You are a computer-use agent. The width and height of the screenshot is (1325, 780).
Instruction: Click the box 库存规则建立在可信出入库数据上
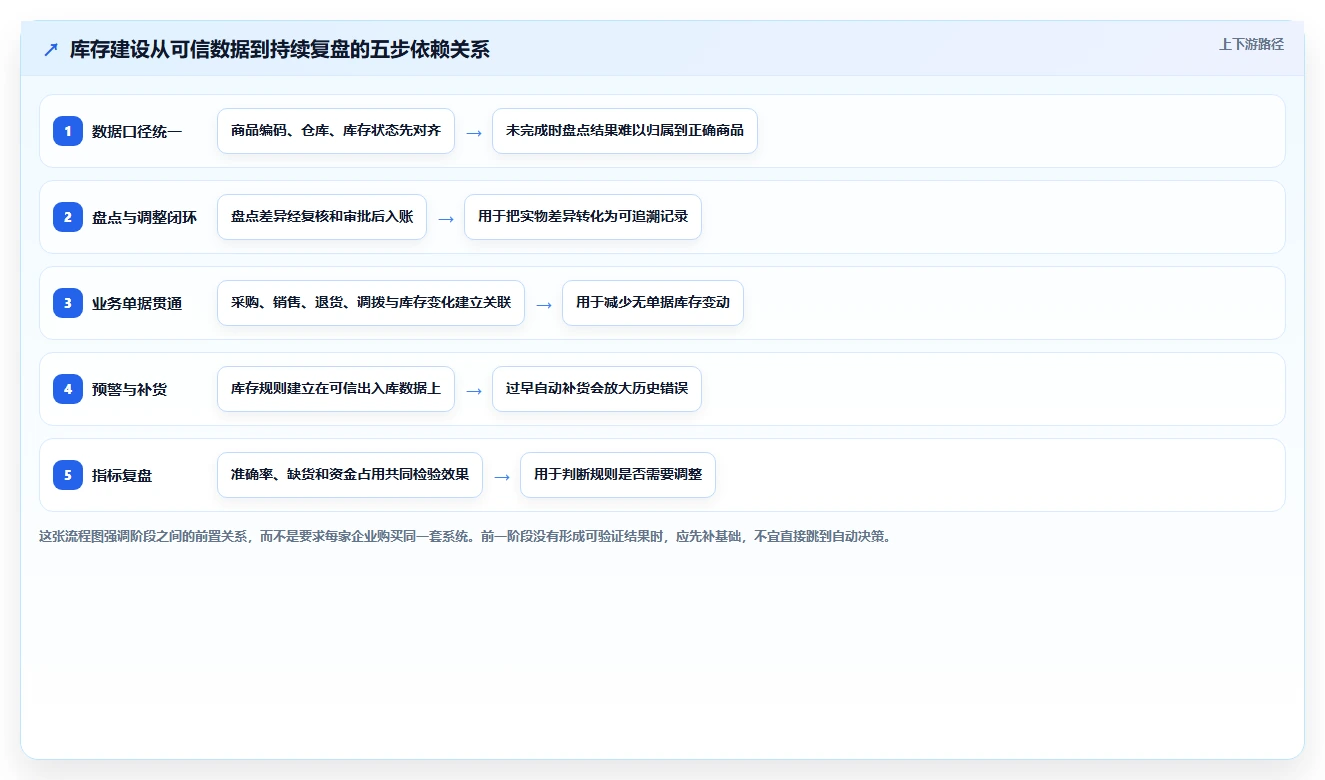pos(336,389)
